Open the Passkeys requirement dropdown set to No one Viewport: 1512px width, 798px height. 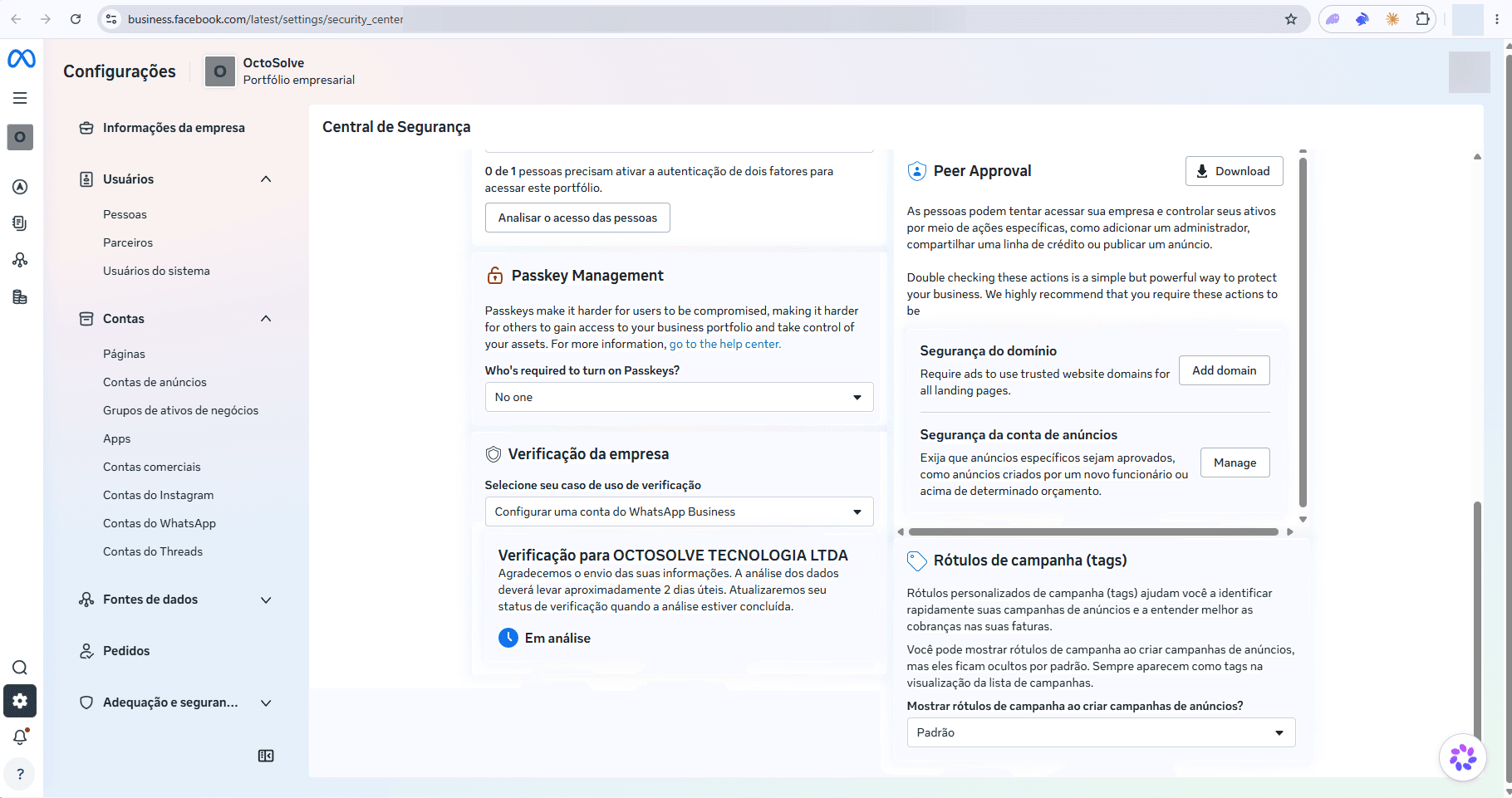point(679,397)
